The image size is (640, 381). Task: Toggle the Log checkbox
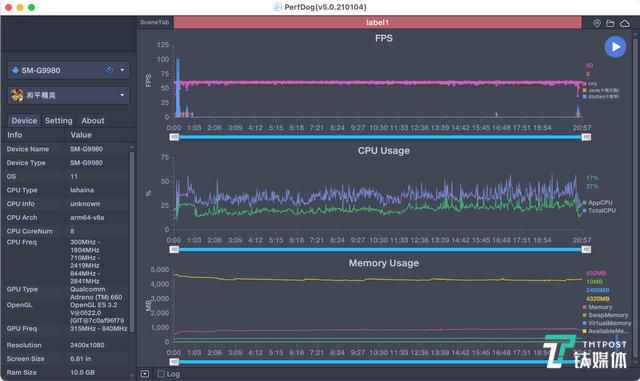[x=161, y=374]
